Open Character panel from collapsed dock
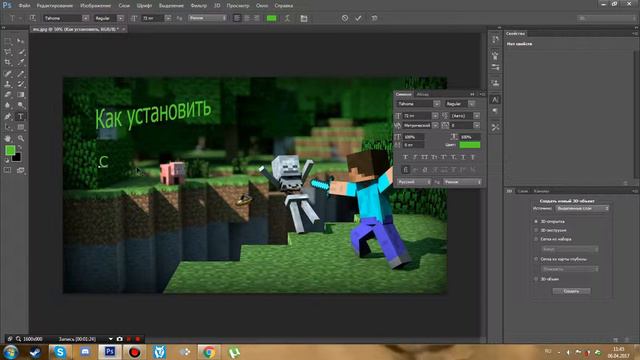The image size is (640, 360). pos(495,99)
